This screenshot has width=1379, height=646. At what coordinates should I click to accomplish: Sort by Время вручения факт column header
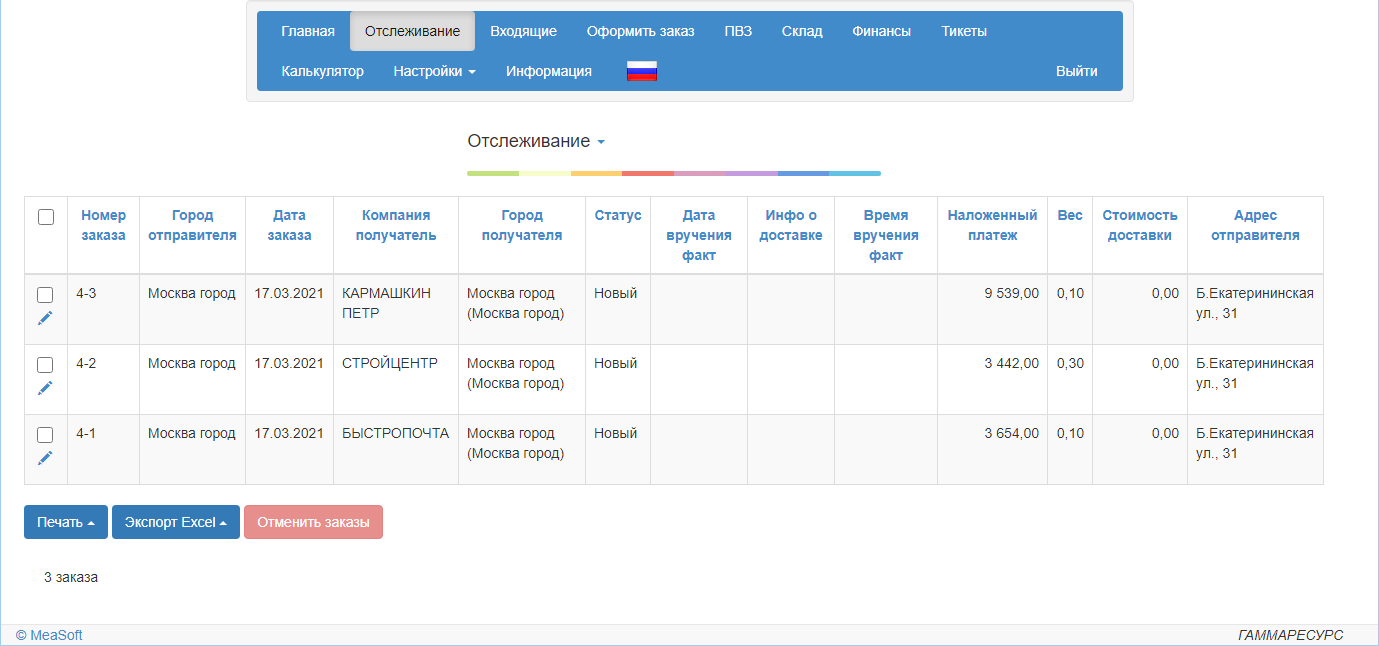pyautogui.click(x=886, y=235)
